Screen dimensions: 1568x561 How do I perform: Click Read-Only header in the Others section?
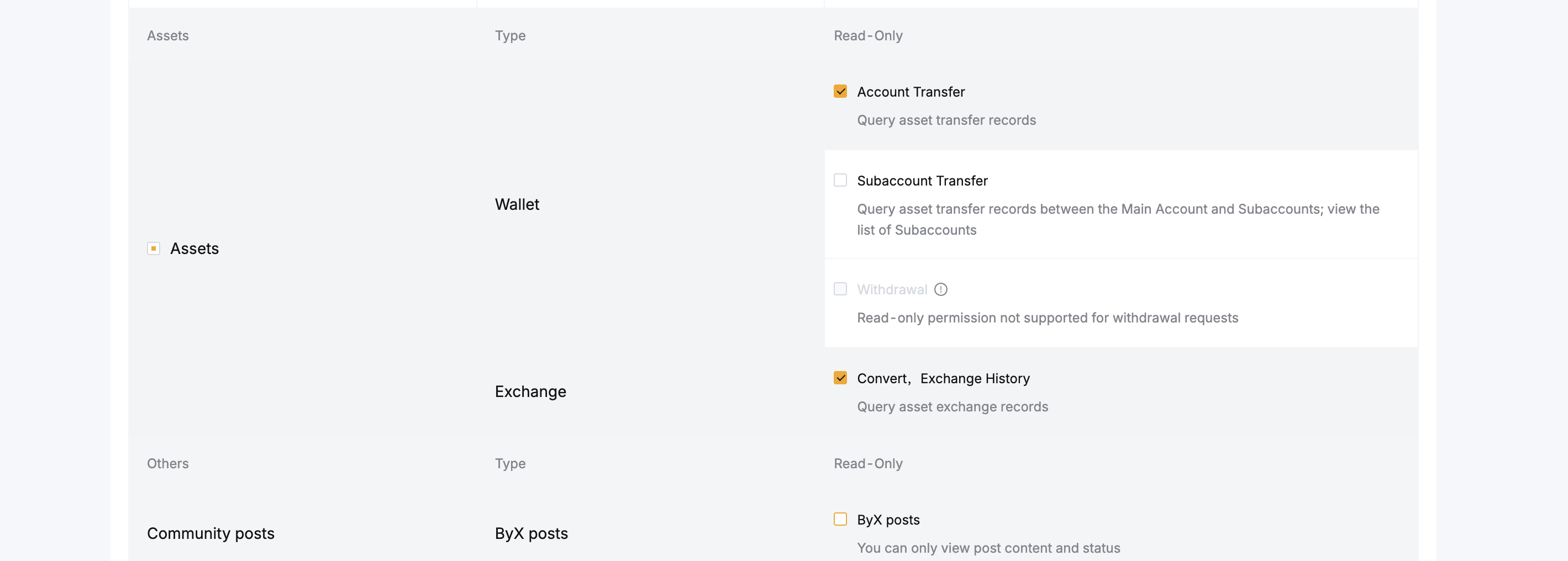(868, 463)
